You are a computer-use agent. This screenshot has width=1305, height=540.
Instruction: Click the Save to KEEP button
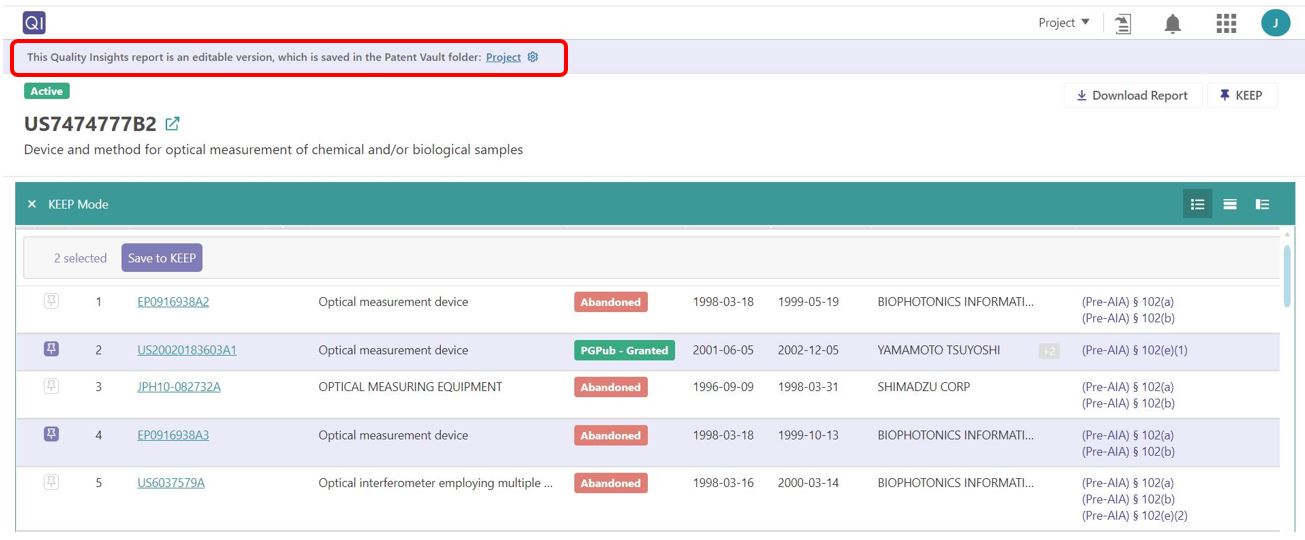[x=162, y=258]
